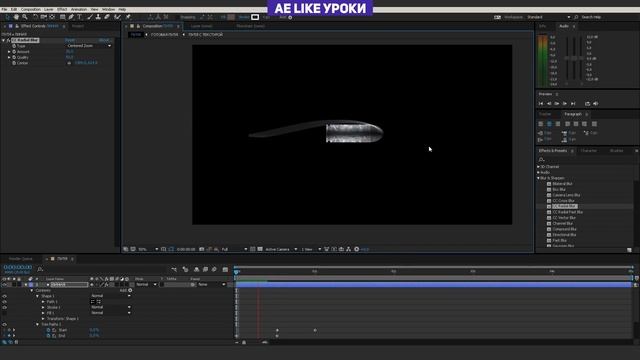Screen dimensions: 640x360
Task: Click Reset link of CC Radial Blur
Action: click(70, 40)
